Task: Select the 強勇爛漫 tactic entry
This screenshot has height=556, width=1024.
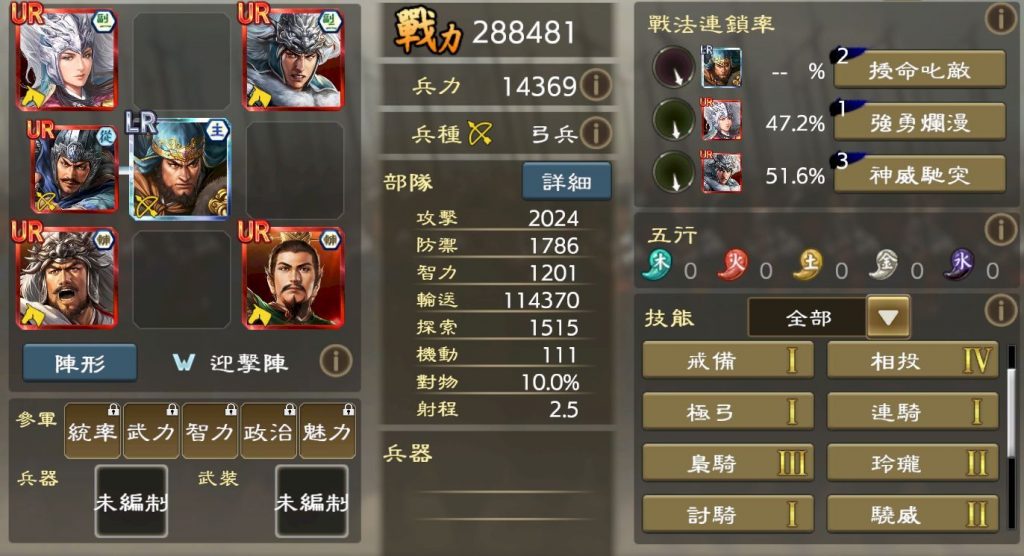Action: (920, 122)
